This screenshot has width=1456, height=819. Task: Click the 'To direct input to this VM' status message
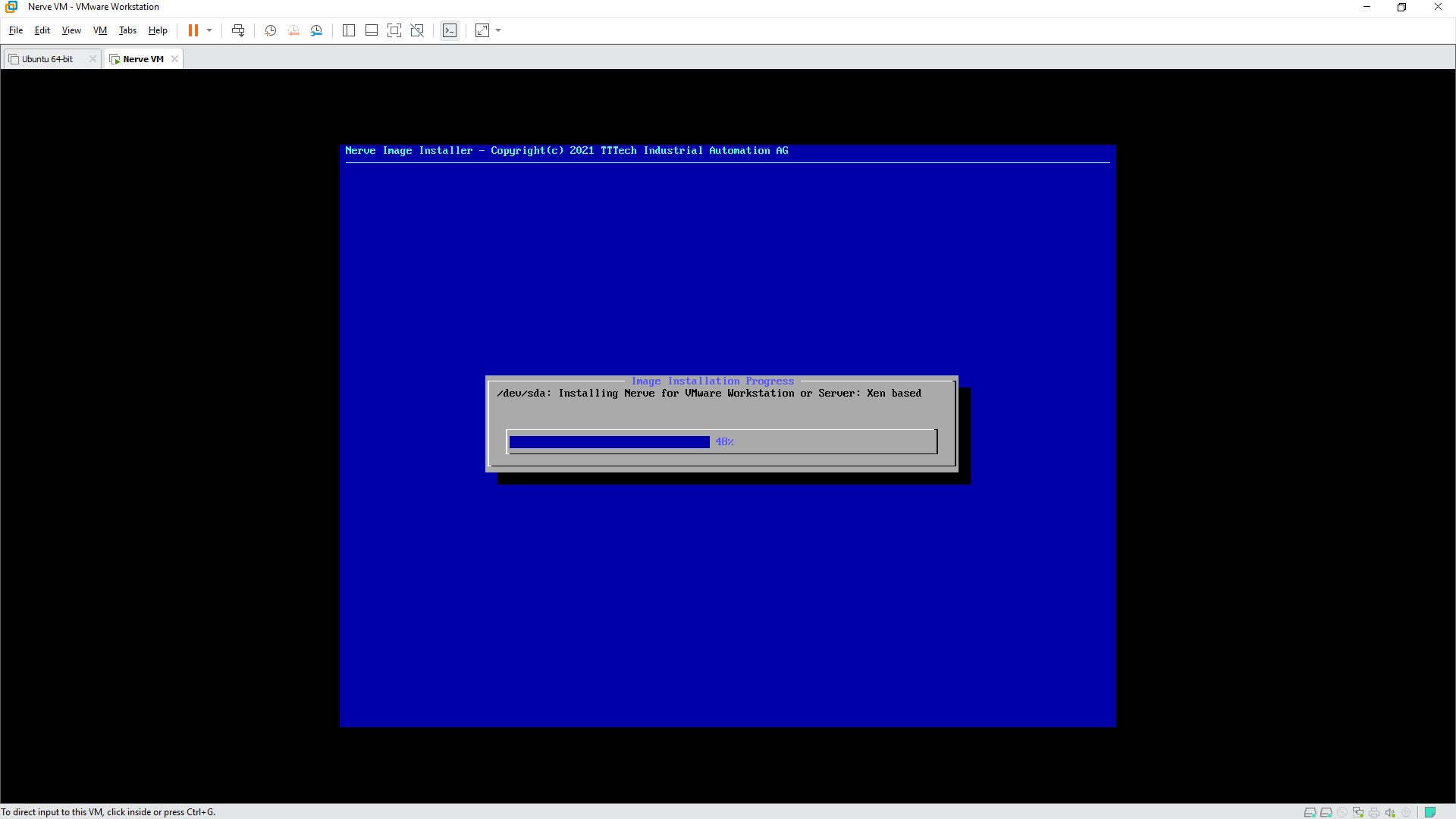coord(108,812)
